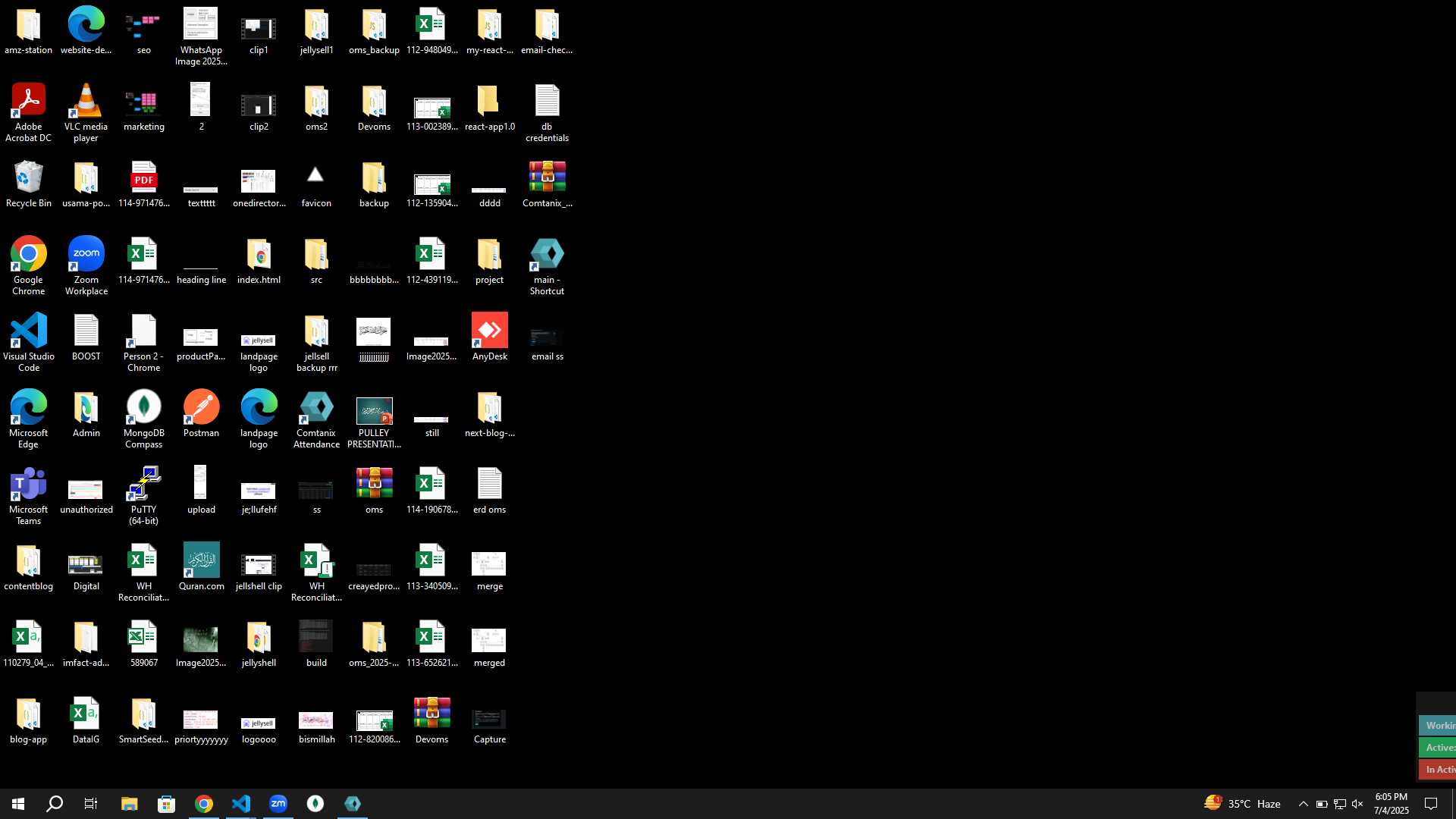
Task: Open taskbar Search
Action: coord(55,804)
